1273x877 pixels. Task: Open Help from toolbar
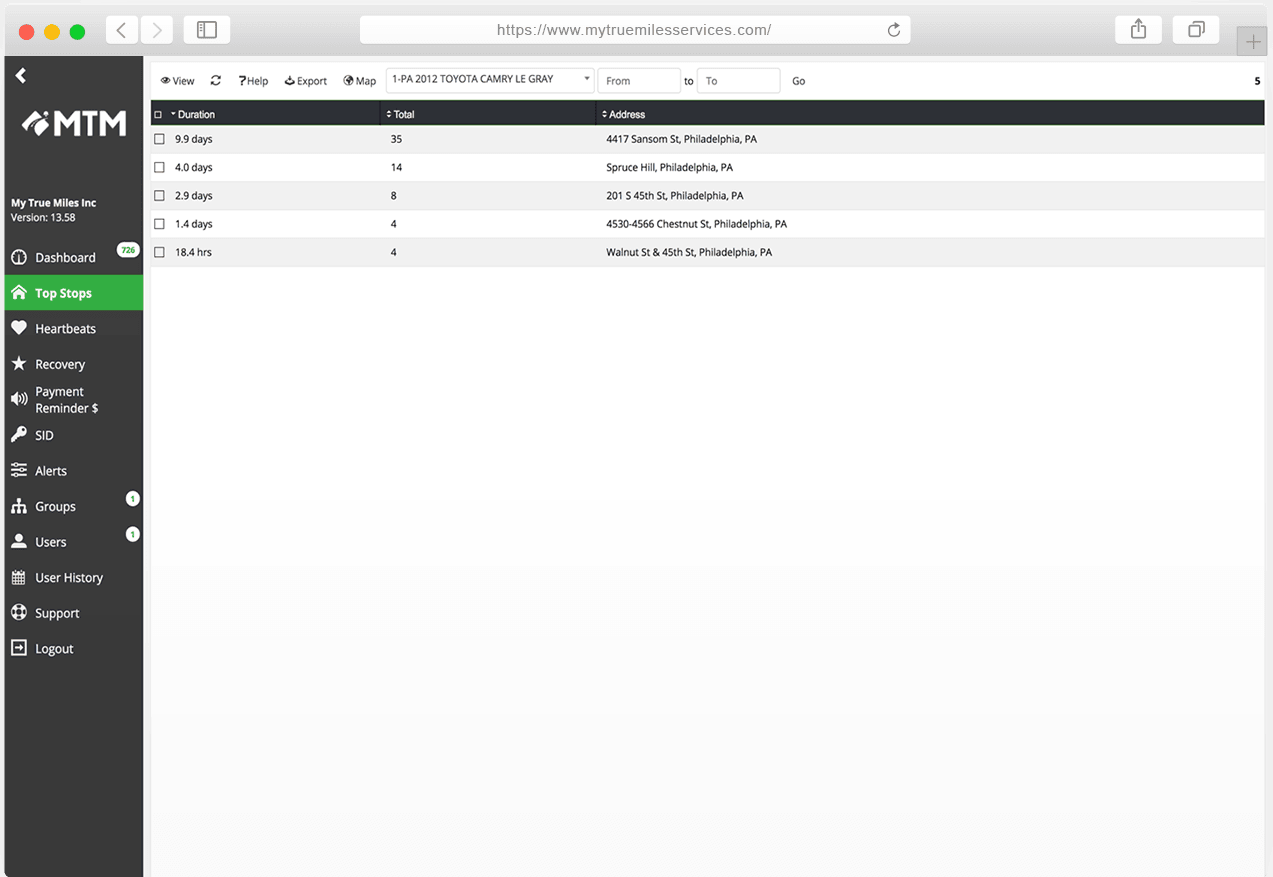click(253, 81)
